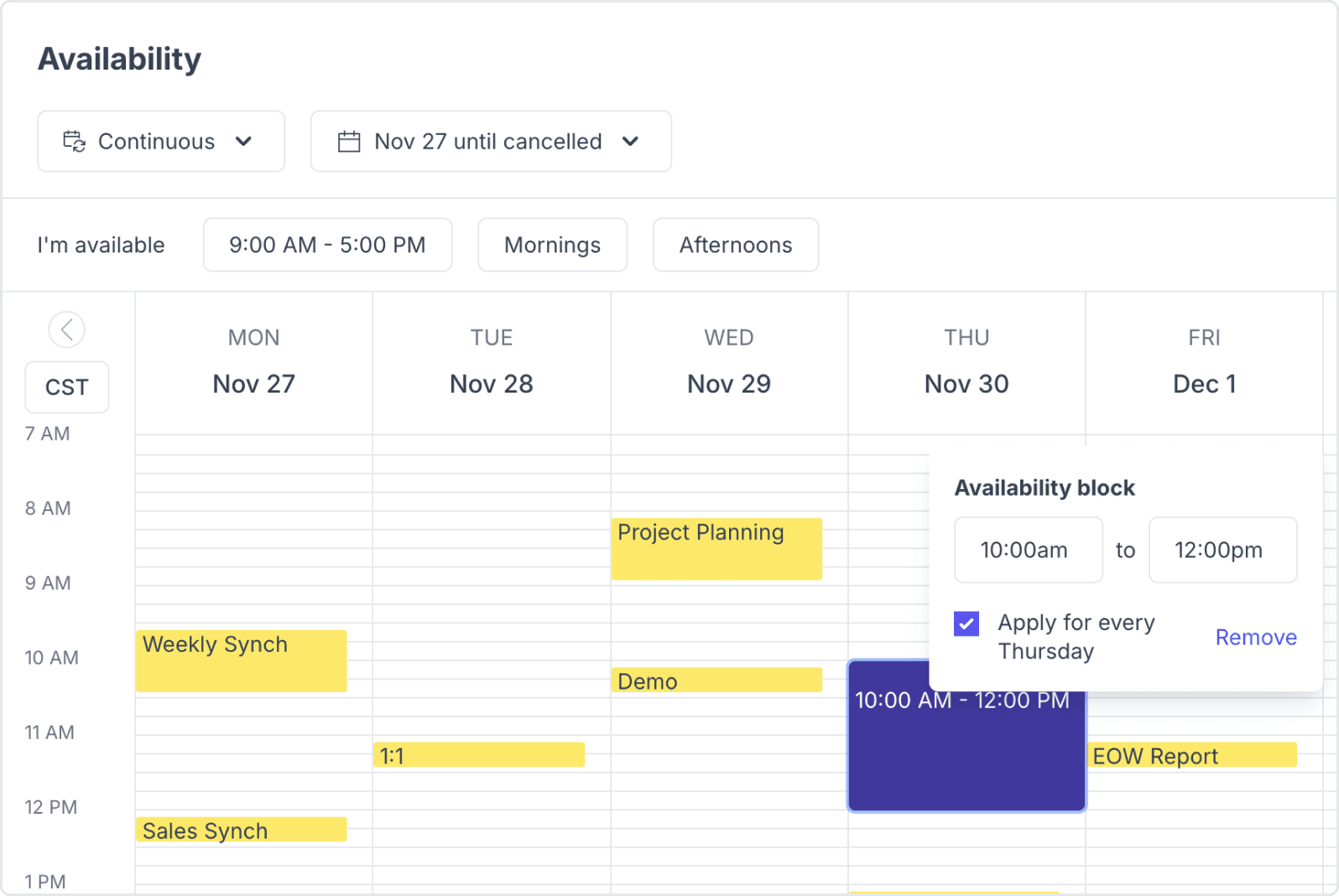
Task: Click the 11 AM time label
Action: (x=49, y=732)
